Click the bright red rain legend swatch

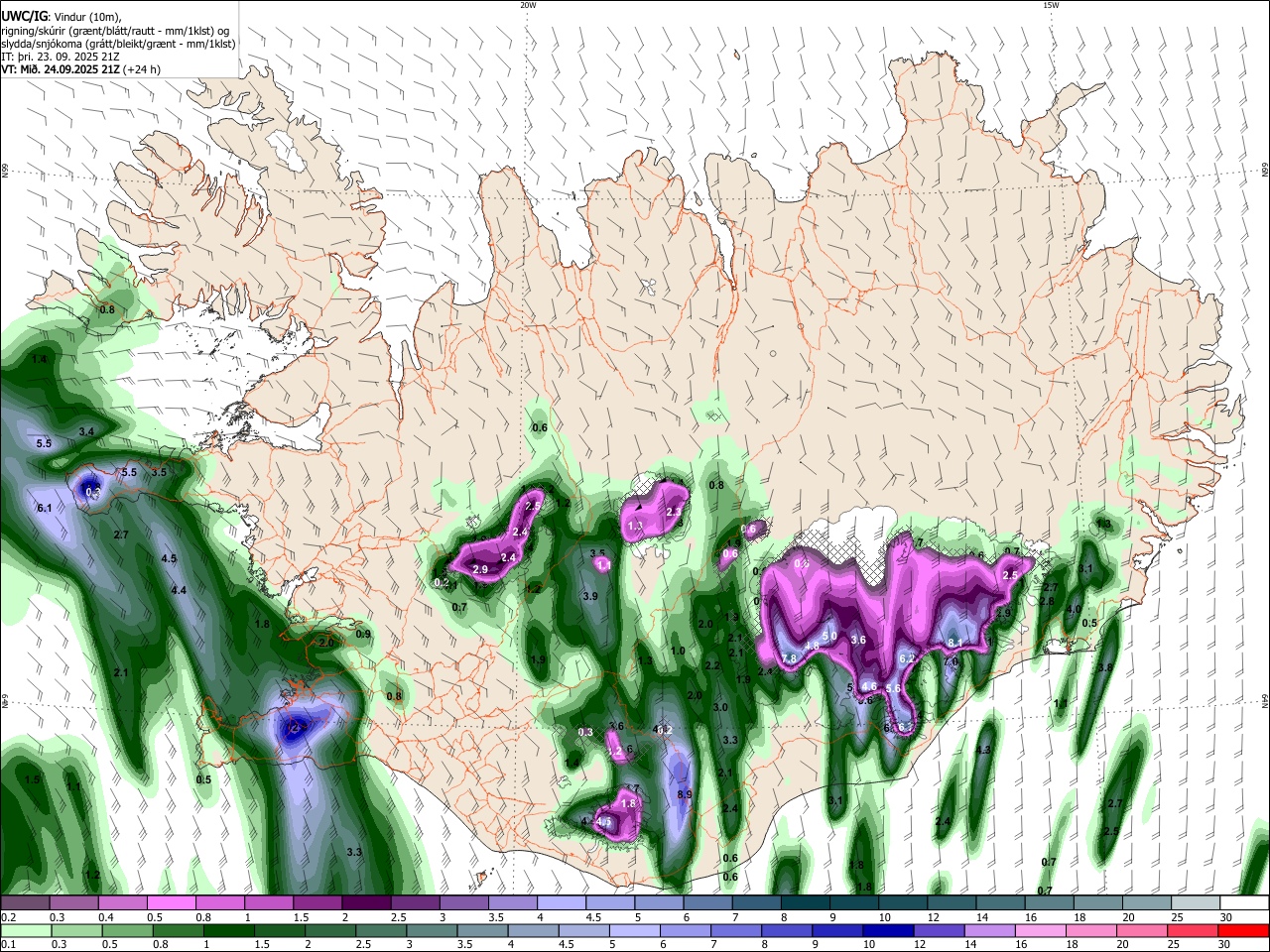(x=1244, y=930)
